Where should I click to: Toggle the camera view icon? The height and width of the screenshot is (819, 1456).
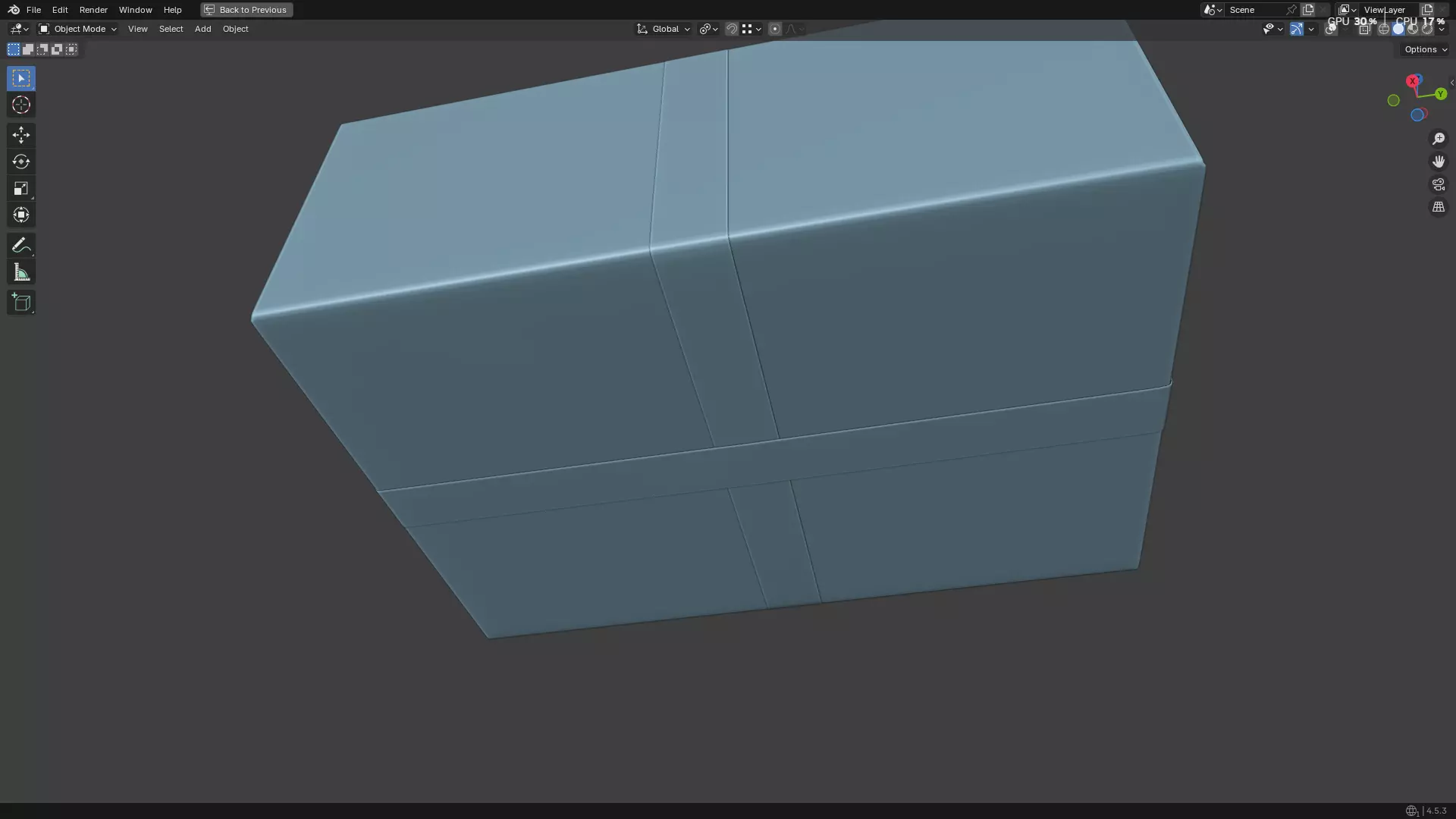click(1438, 184)
